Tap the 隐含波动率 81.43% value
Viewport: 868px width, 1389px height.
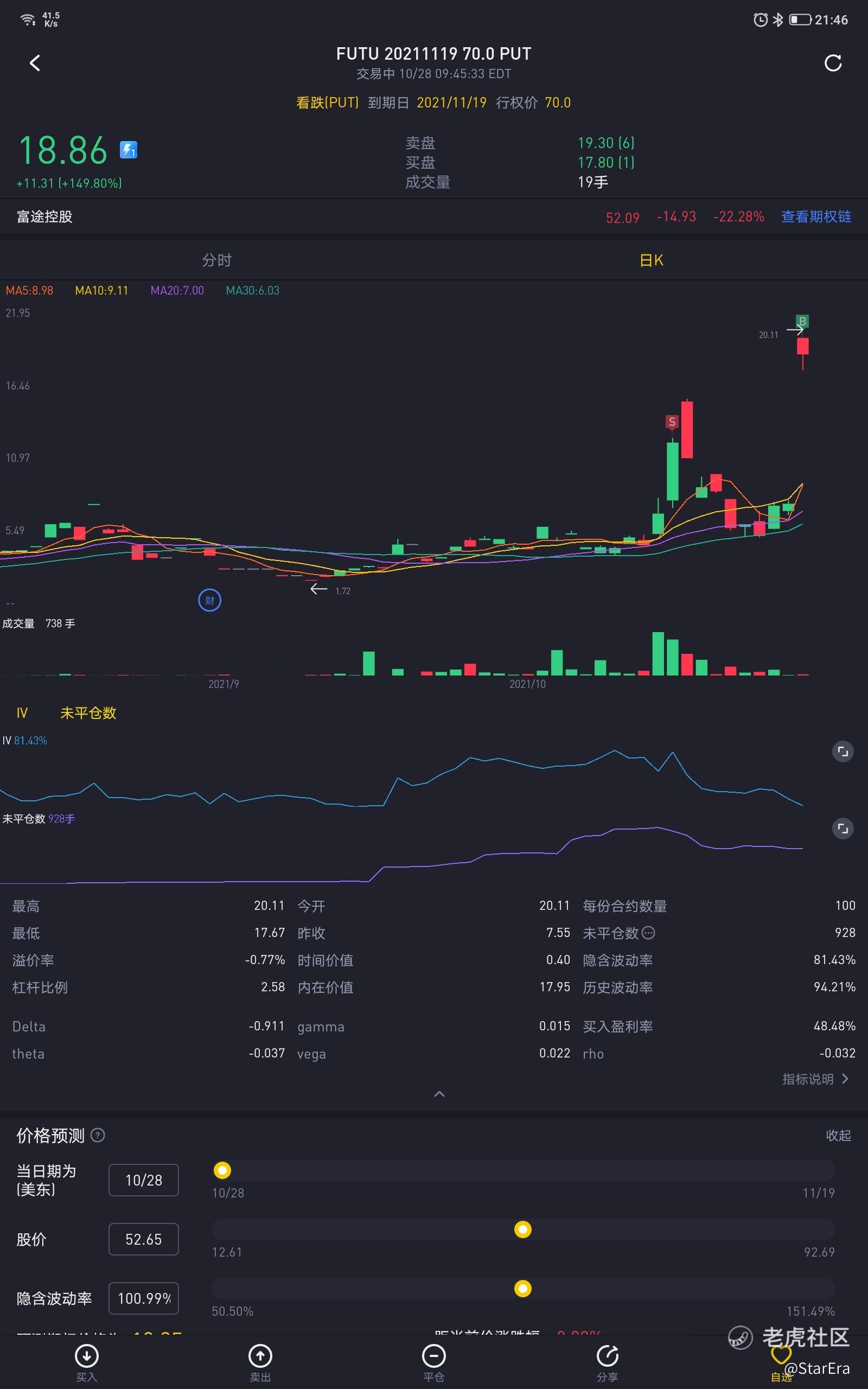point(834,960)
